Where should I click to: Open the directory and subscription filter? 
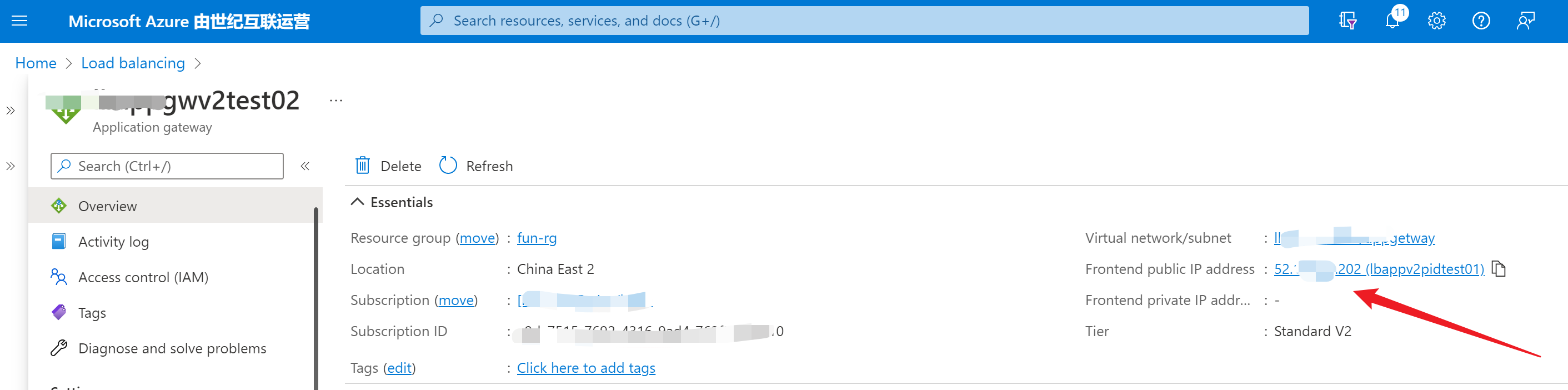tap(1347, 21)
